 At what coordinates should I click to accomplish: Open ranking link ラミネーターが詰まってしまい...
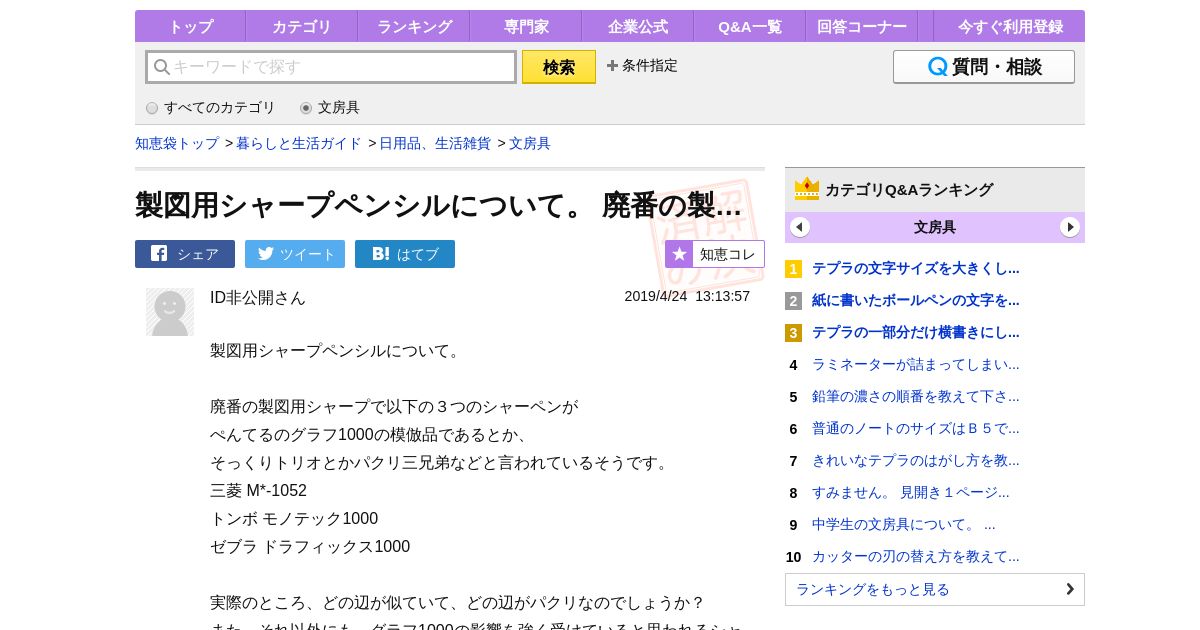[x=916, y=364]
